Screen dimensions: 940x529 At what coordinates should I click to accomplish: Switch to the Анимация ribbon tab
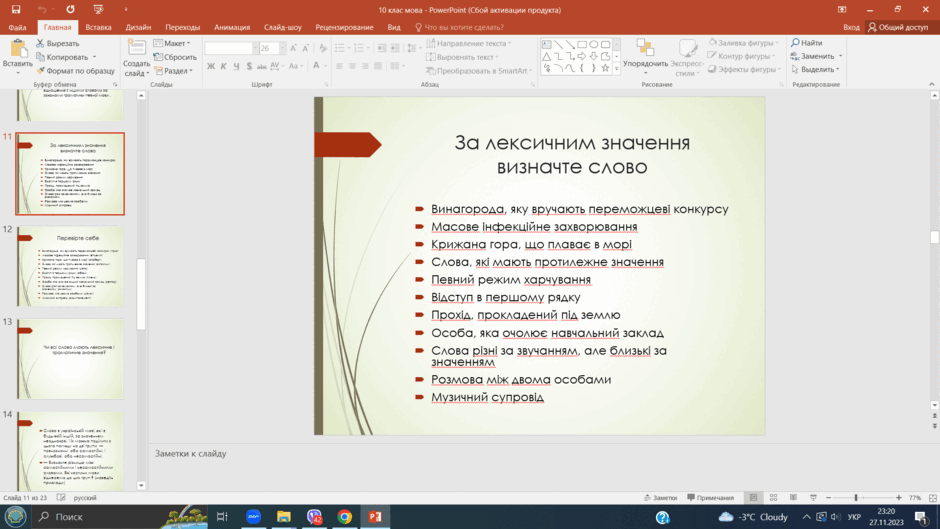231,27
